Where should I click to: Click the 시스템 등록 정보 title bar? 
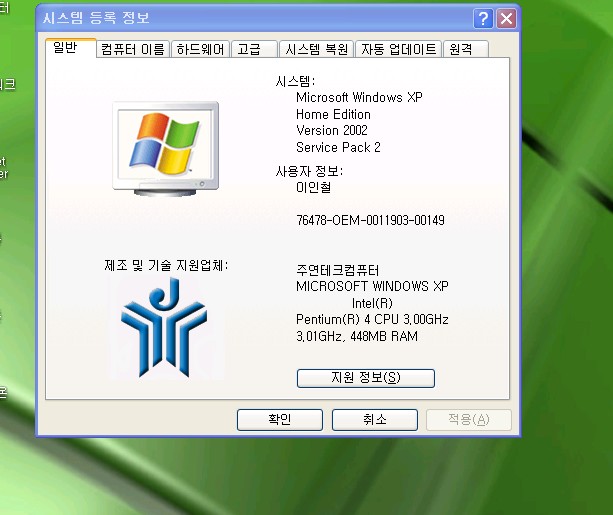click(250, 18)
